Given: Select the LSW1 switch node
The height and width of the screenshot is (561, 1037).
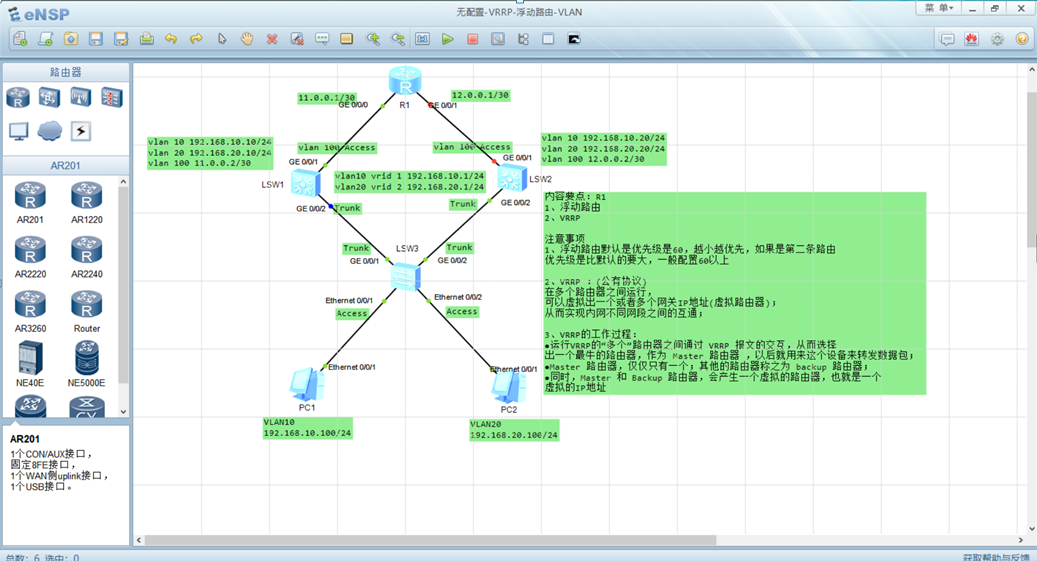Looking at the screenshot, I should coord(305,183).
